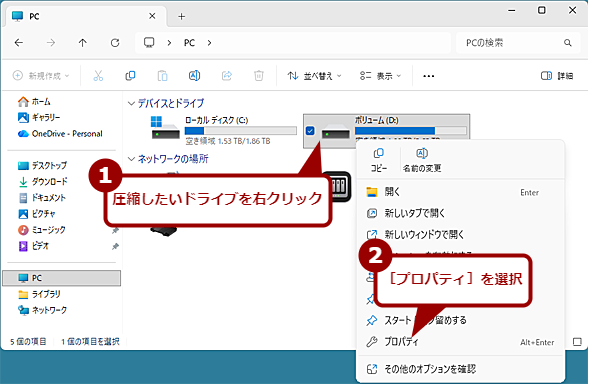Open Documents folder in sidebar
Screen dimensions: 589x385
coord(42,198)
